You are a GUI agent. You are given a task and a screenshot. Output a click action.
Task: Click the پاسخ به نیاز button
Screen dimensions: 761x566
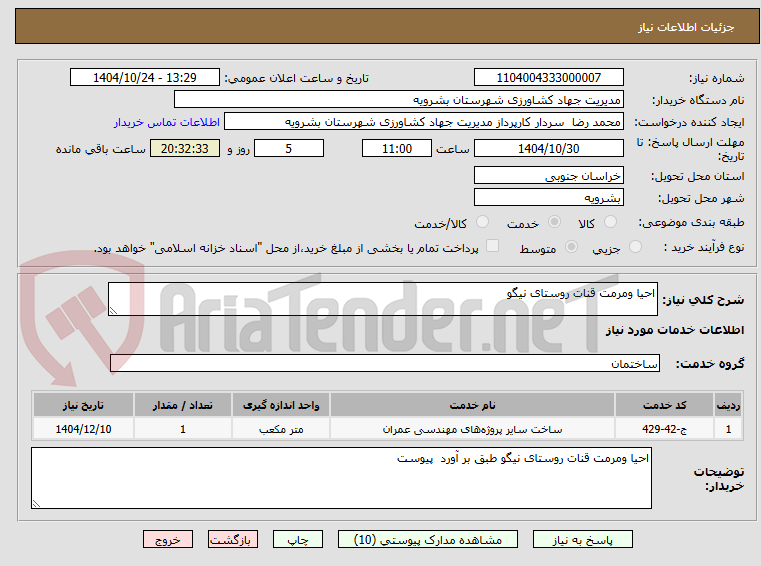click(582, 540)
